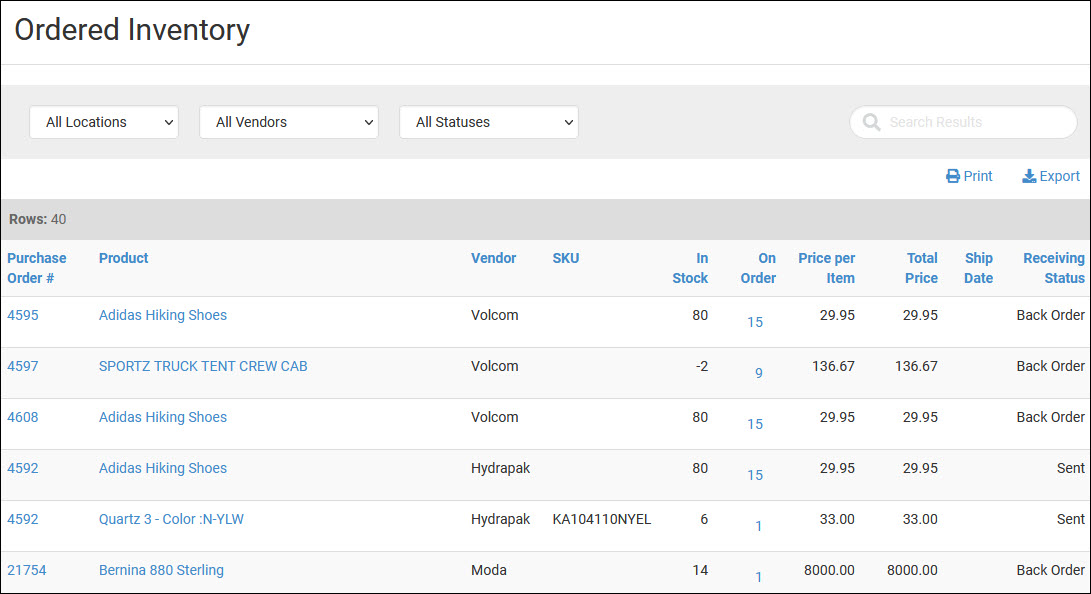
Task: Sort by SKU column header
Action: click(x=565, y=258)
